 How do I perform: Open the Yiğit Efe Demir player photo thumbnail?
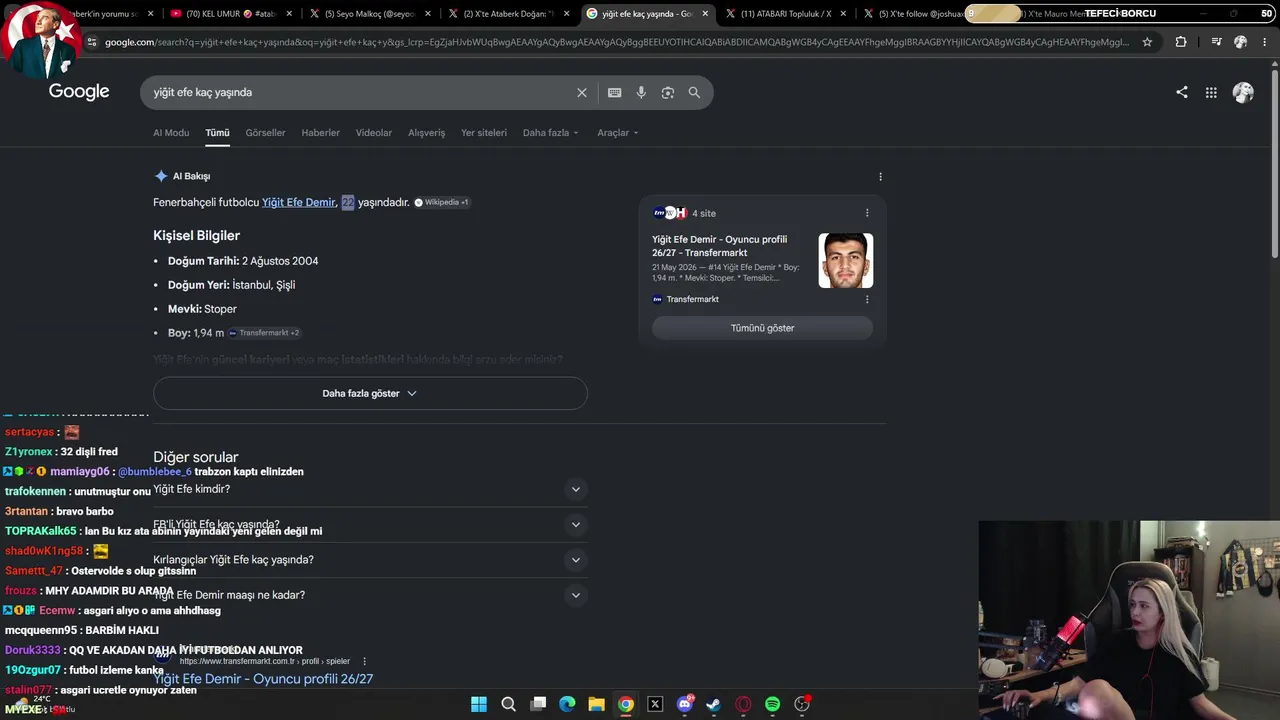846,261
